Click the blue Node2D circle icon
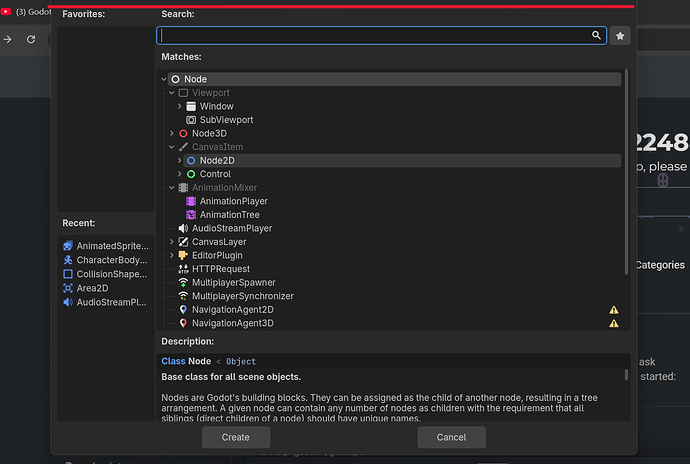Screen dimensions: 690x464 pos(191,161)
